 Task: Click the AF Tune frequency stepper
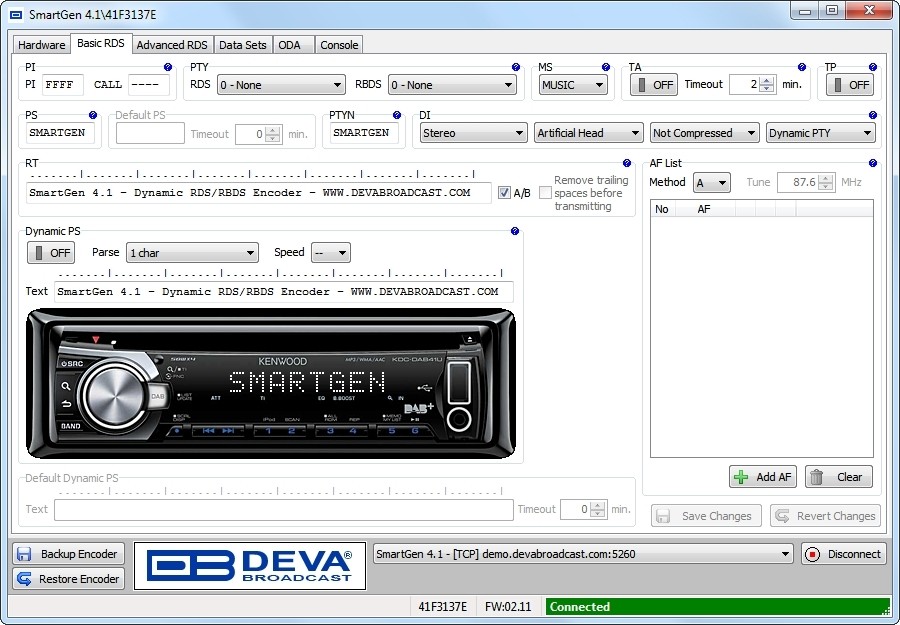(x=826, y=183)
